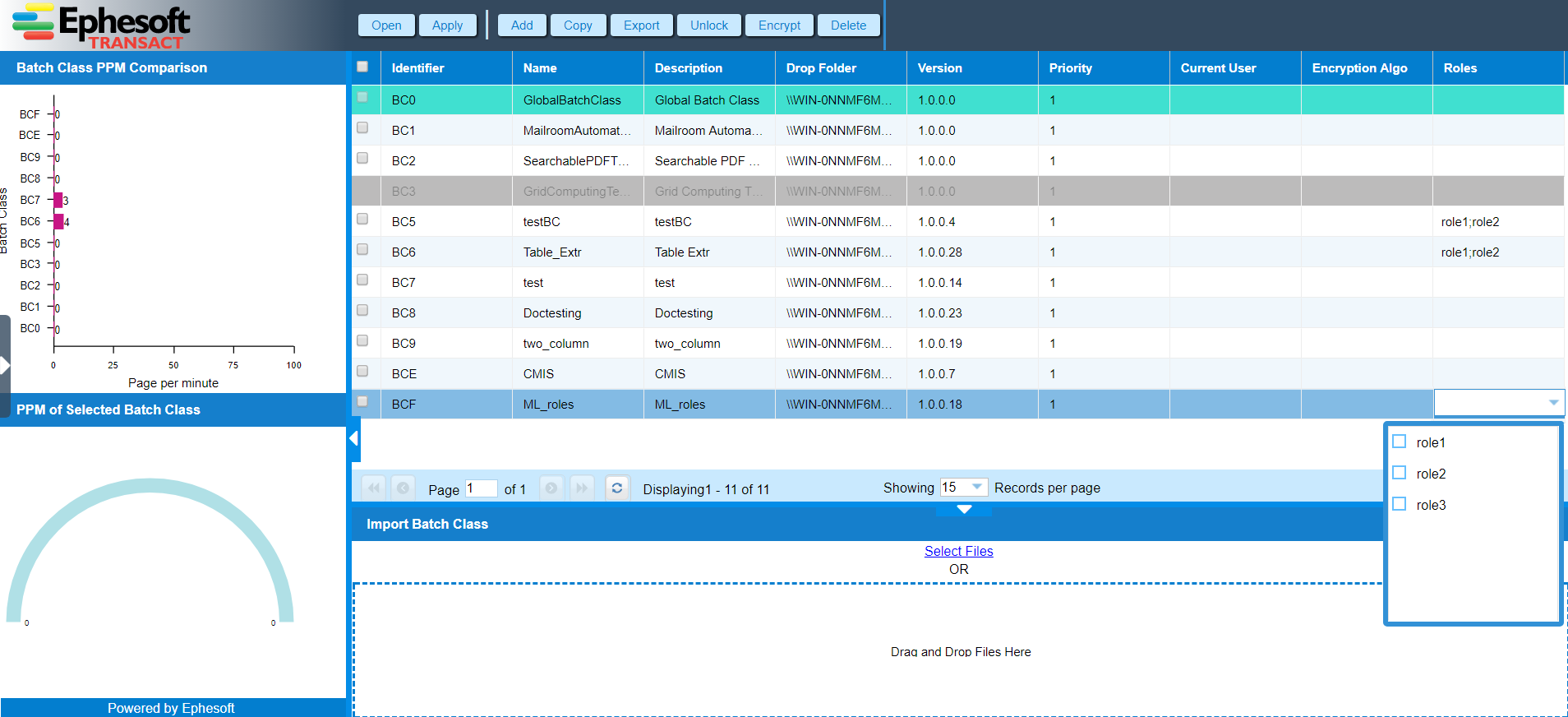Open the records per page dropdown
1568x717 pixels.
pyautogui.click(x=977, y=487)
